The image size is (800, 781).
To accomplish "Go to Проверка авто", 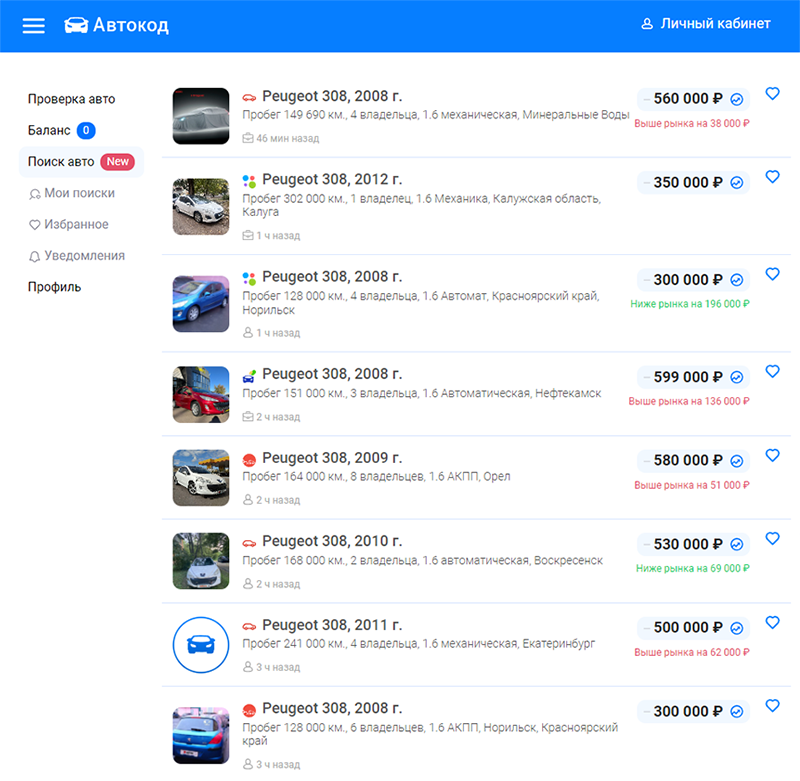I will (71, 99).
